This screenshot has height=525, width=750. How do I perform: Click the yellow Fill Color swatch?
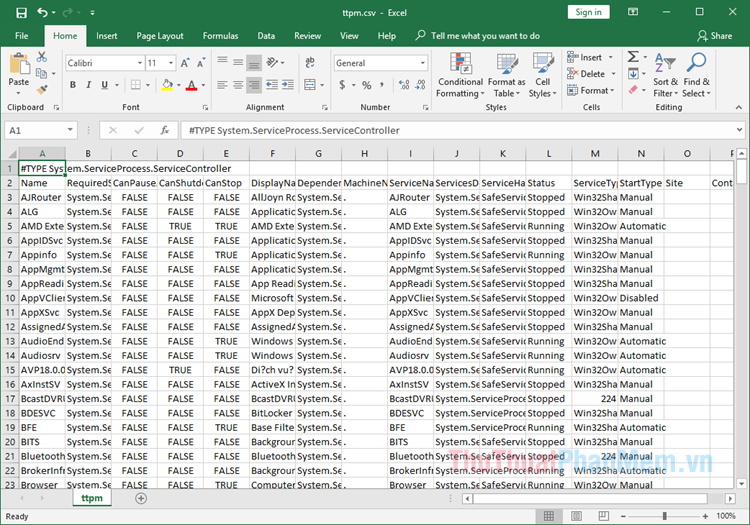167,85
